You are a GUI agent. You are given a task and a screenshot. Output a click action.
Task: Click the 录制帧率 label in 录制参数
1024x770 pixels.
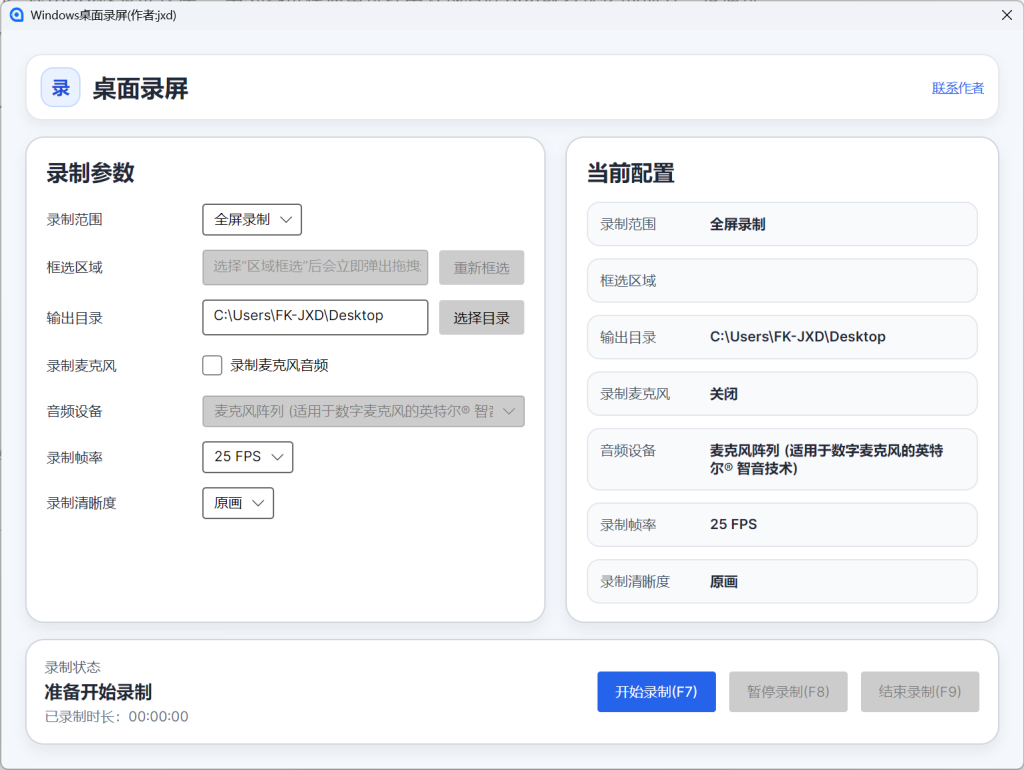(x=74, y=458)
